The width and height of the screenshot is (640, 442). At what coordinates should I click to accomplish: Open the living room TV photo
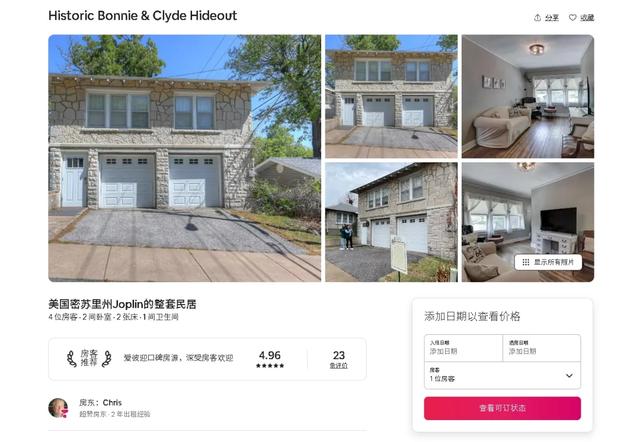(528, 222)
